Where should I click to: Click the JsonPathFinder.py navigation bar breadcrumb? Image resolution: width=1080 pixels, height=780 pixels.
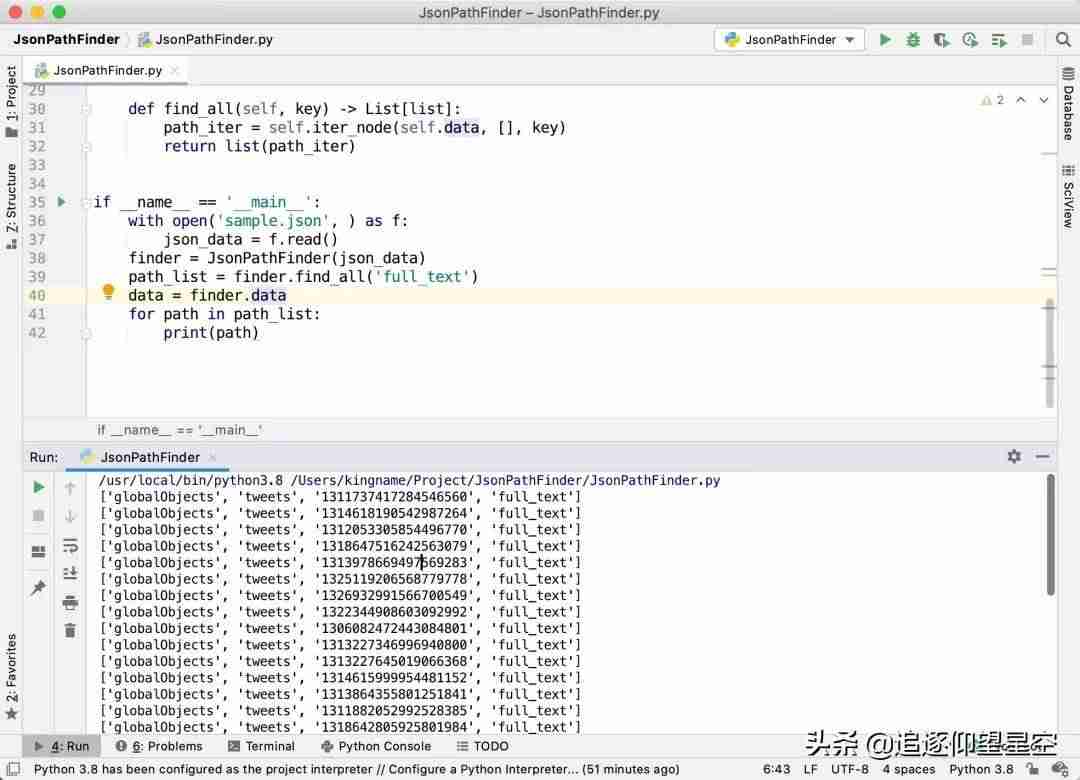pos(206,40)
